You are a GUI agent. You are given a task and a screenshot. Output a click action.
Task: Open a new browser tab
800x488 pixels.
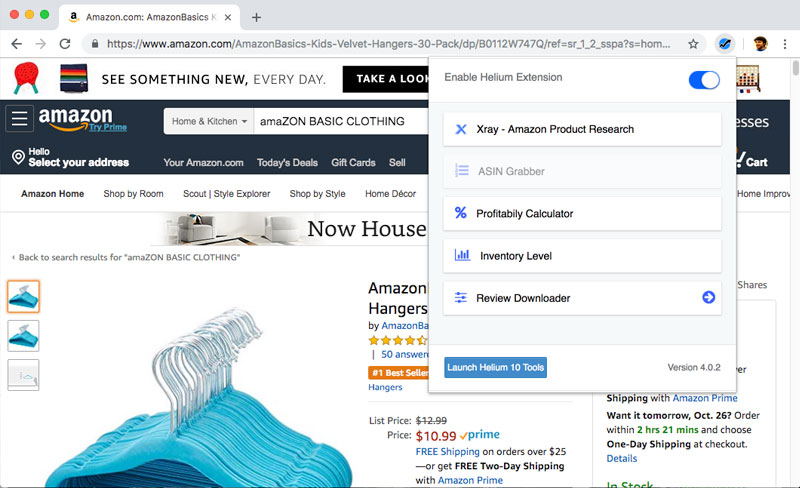click(257, 17)
